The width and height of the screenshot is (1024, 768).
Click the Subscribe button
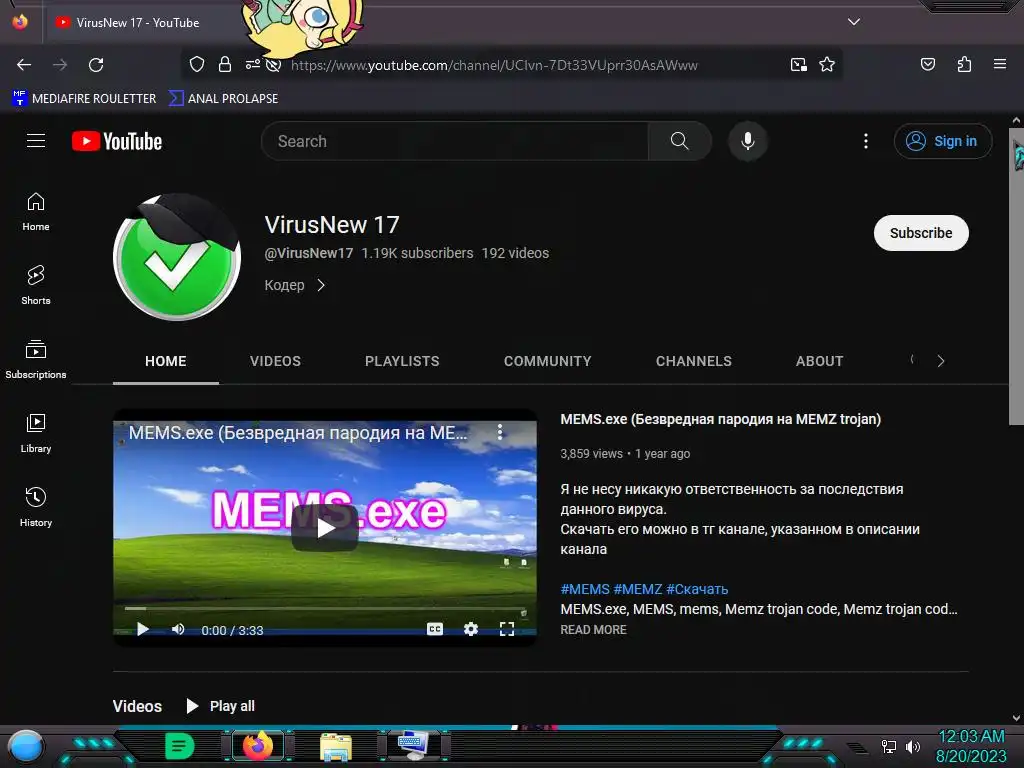click(921, 233)
